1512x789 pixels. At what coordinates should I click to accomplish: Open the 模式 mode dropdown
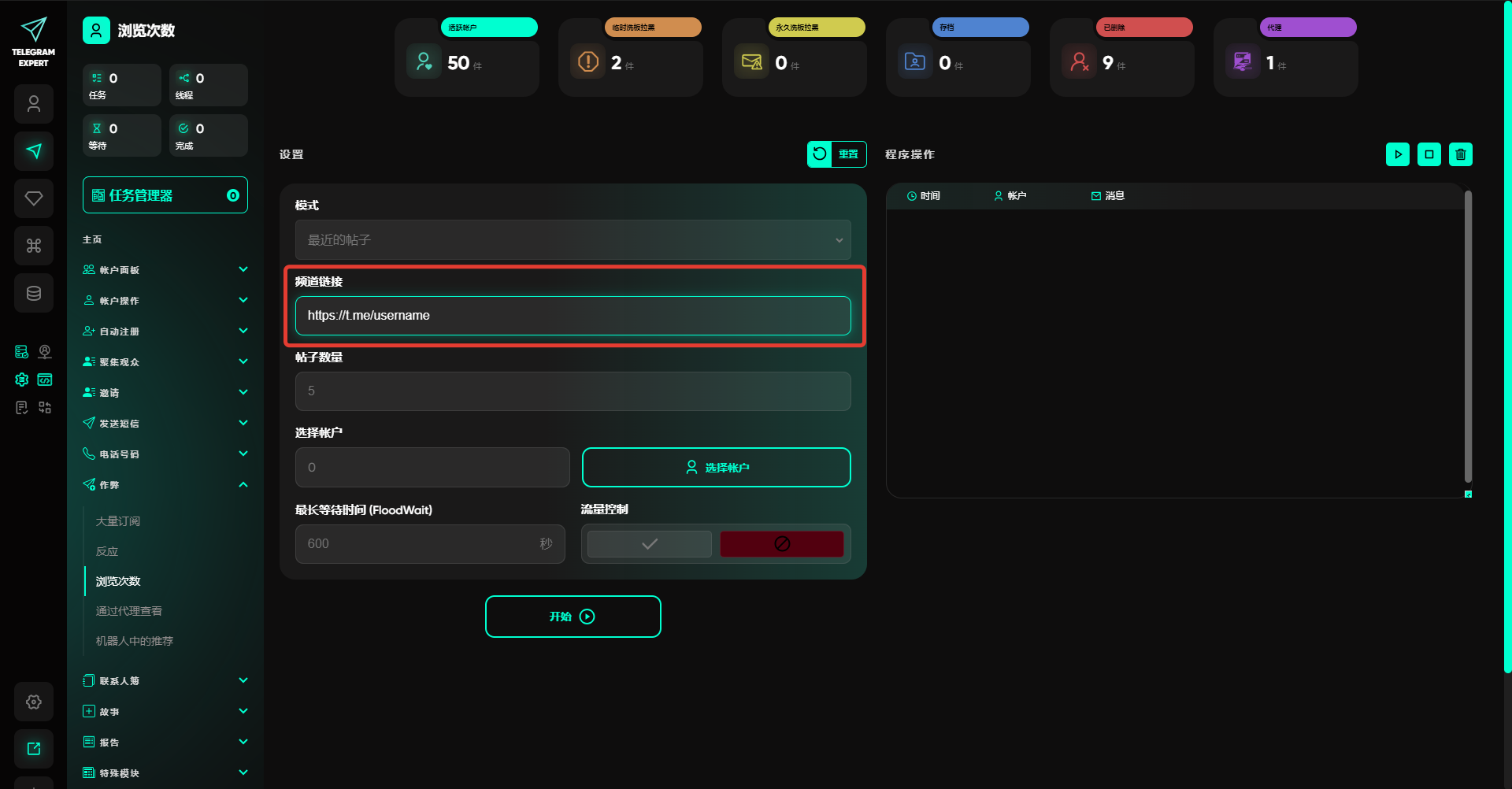pos(573,240)
